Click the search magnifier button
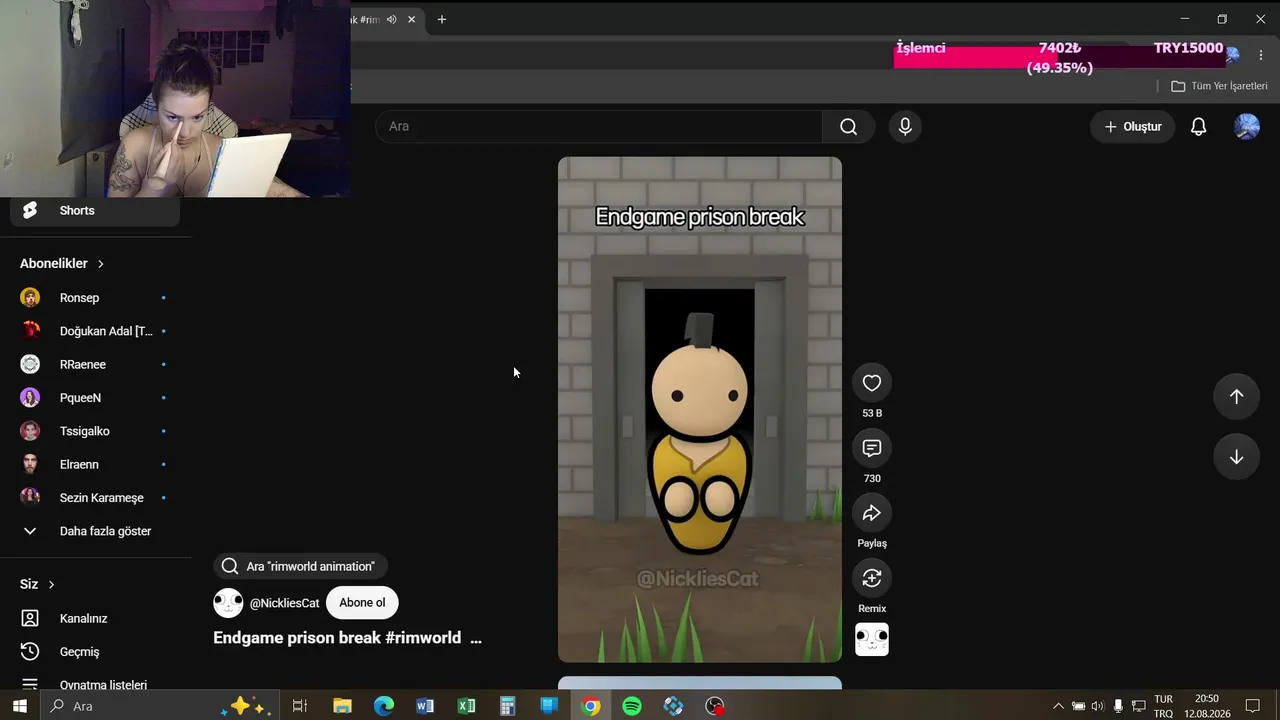 click(x=849, y=126)
